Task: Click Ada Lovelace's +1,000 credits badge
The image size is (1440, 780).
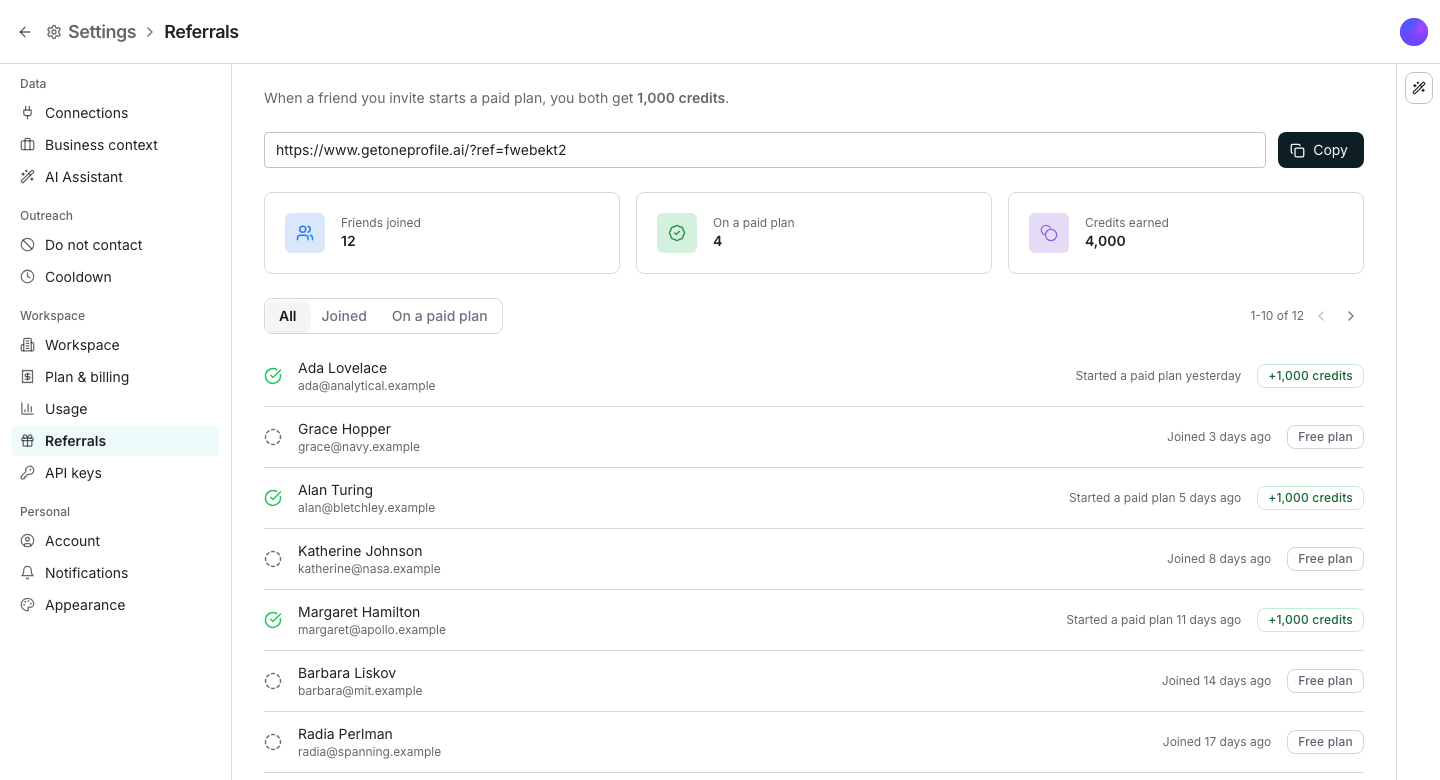Action: click(x=1310, y=376)
